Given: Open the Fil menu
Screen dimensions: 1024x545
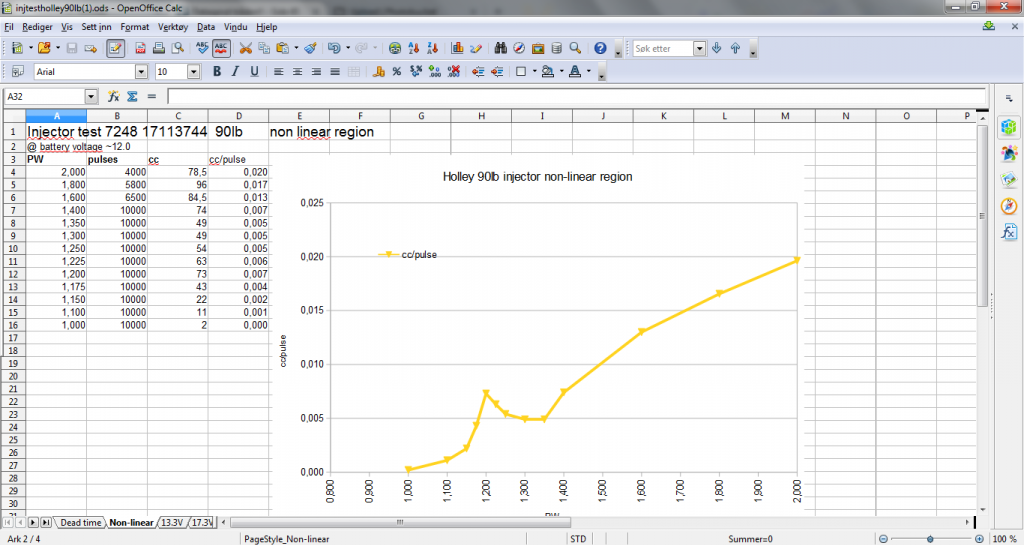Looking at the screenshot, I should point(9,27).
